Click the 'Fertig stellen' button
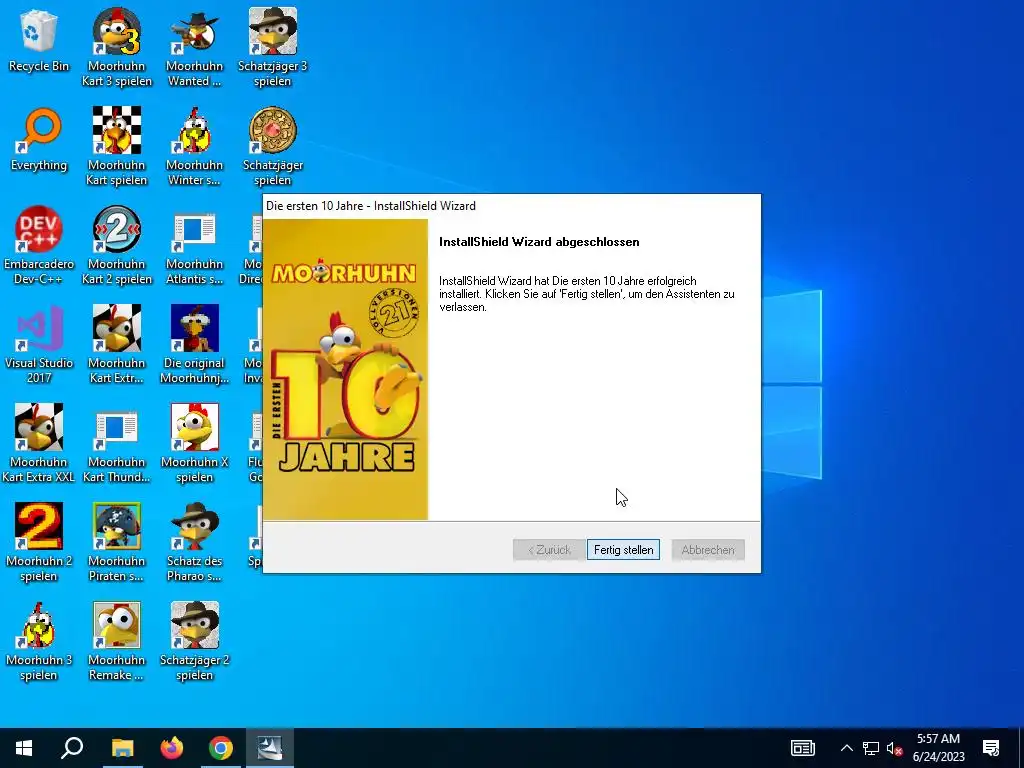This screenshot has width=1024, height=768. [x=623, y=550]
